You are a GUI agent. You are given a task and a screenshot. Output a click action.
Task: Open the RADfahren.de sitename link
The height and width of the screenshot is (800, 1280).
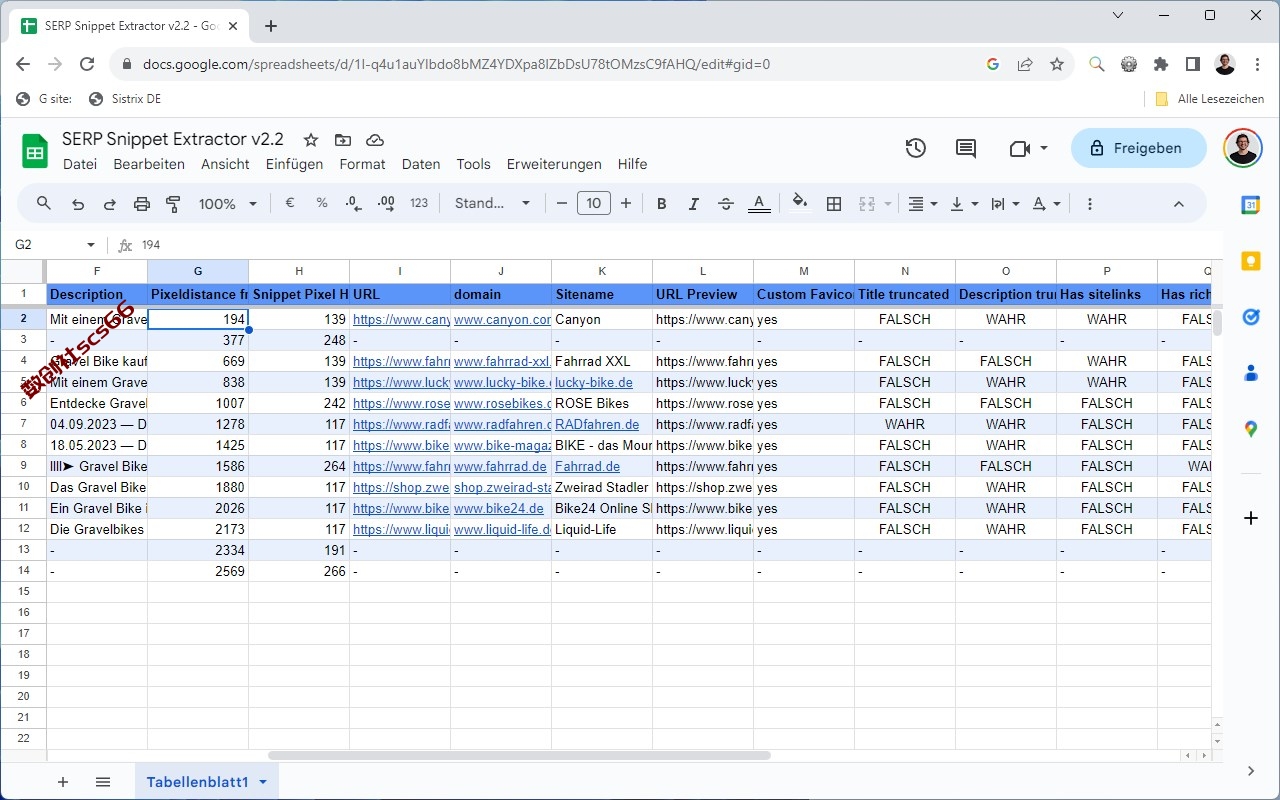point(597,425)
